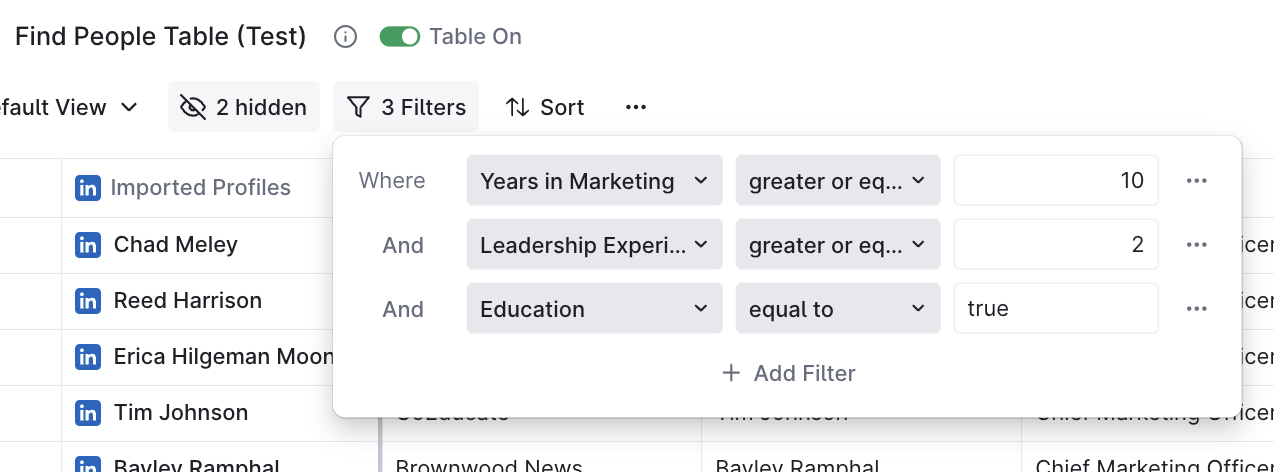Click the value field containing 10
Image resolution: width=1274 pixels, height=472 pixels.
[1056, 181]
